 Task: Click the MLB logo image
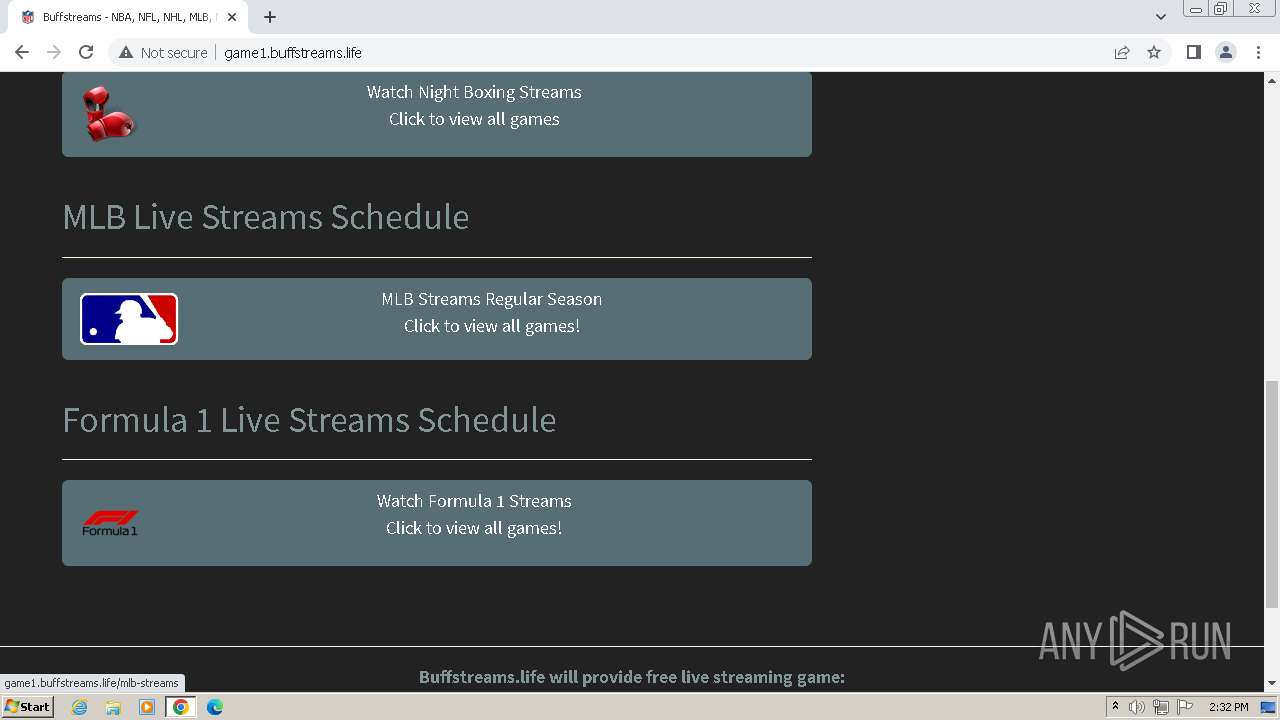[129, 319]
